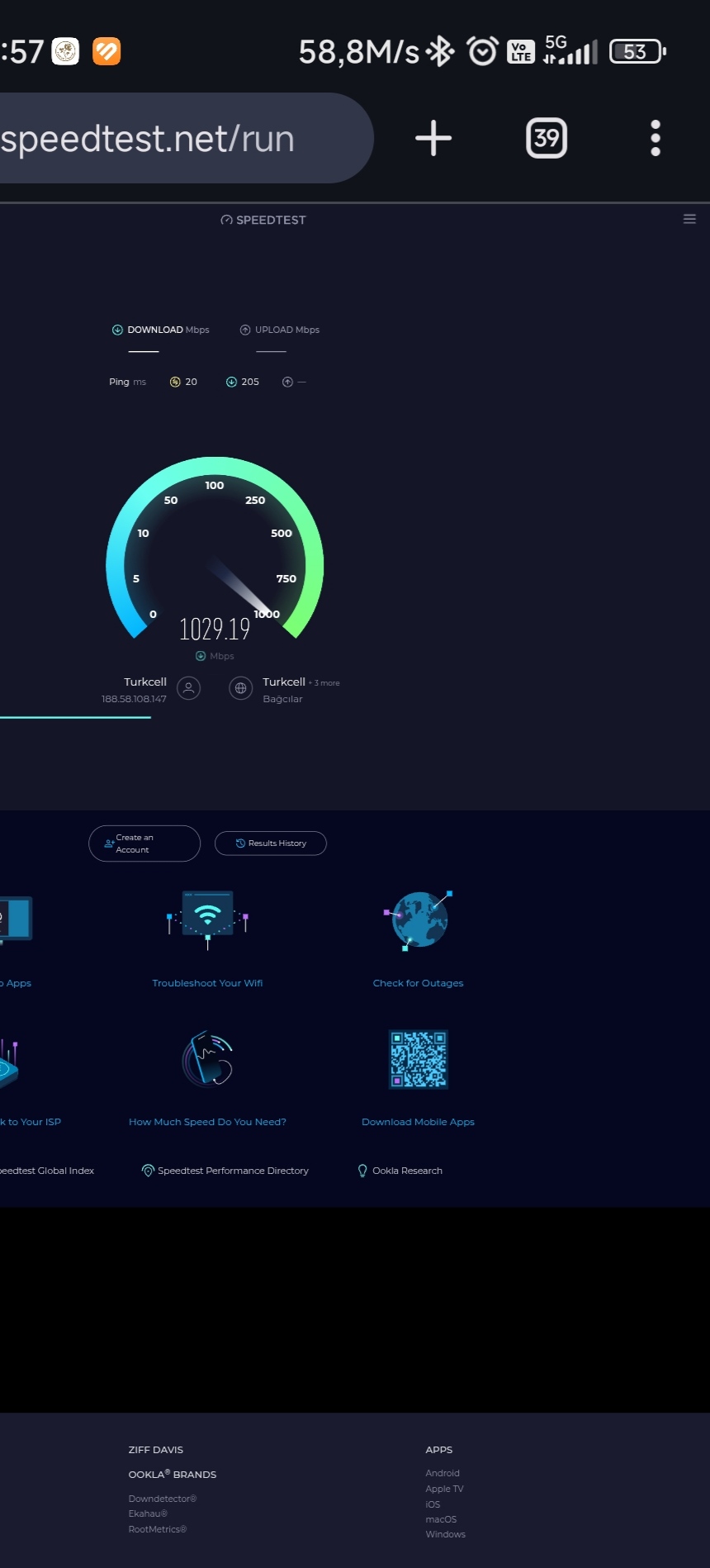710x1568 pixels.
Task: Open the Speedtest hamburger menu
Action: click(x=689, y=219)
